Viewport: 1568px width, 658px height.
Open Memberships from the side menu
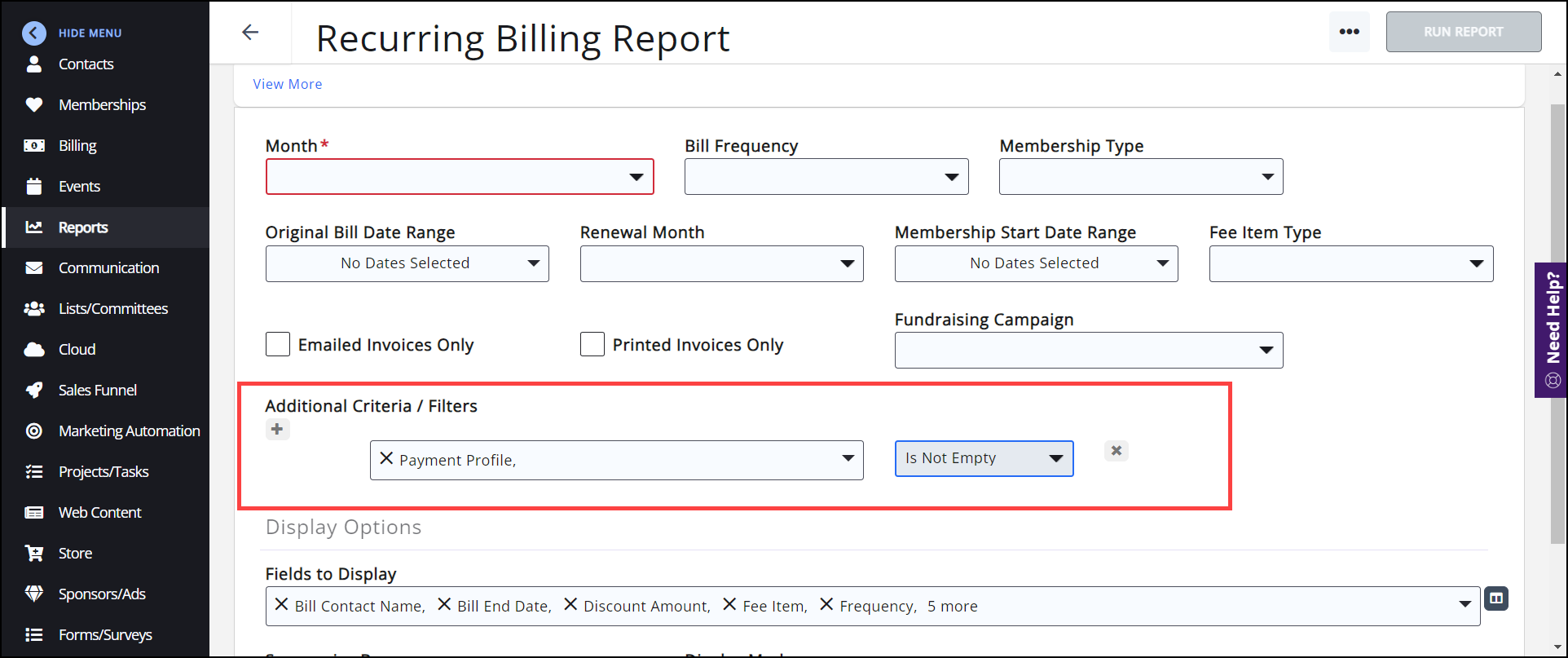coord(102,105)
